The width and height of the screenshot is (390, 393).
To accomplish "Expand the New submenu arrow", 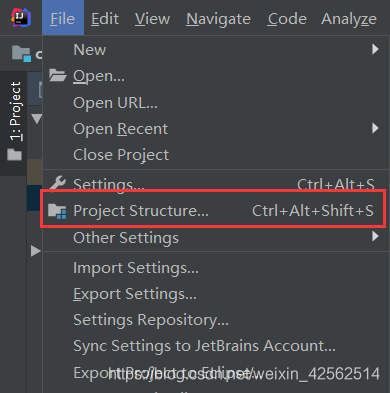I will pos(375,49).
